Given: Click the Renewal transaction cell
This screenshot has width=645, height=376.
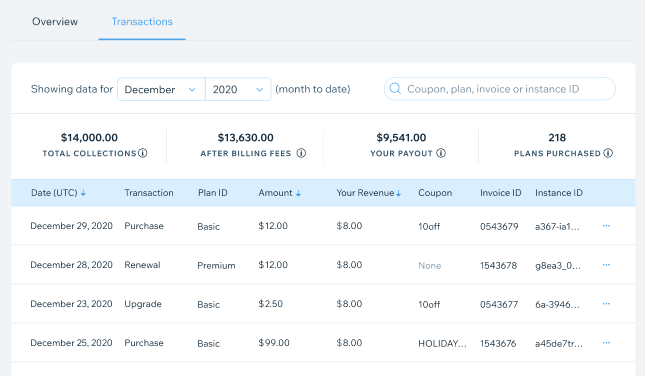Looking at the screenshot, I should [142, 265].
